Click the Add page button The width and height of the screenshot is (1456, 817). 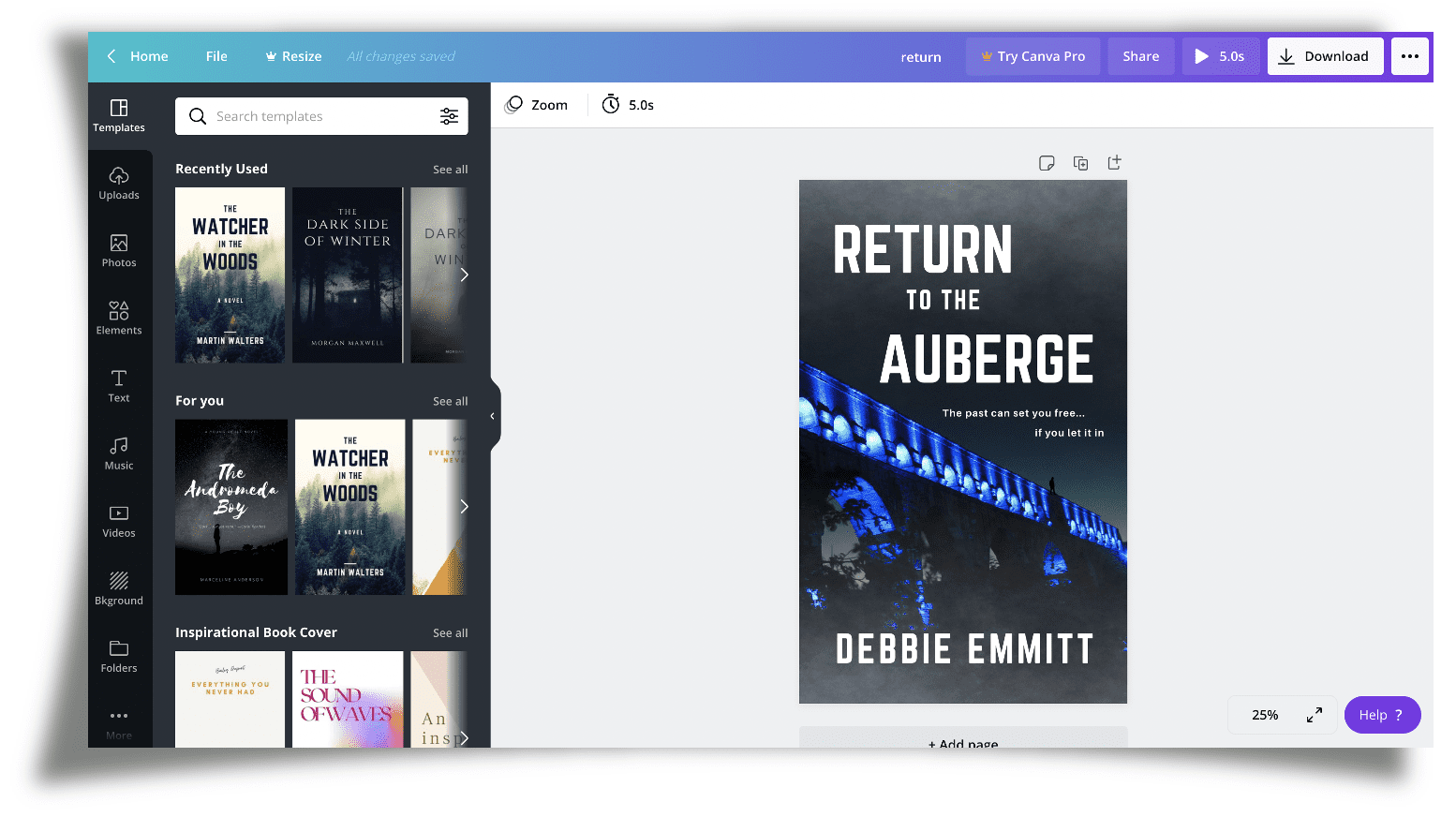(x=963, y=738)
